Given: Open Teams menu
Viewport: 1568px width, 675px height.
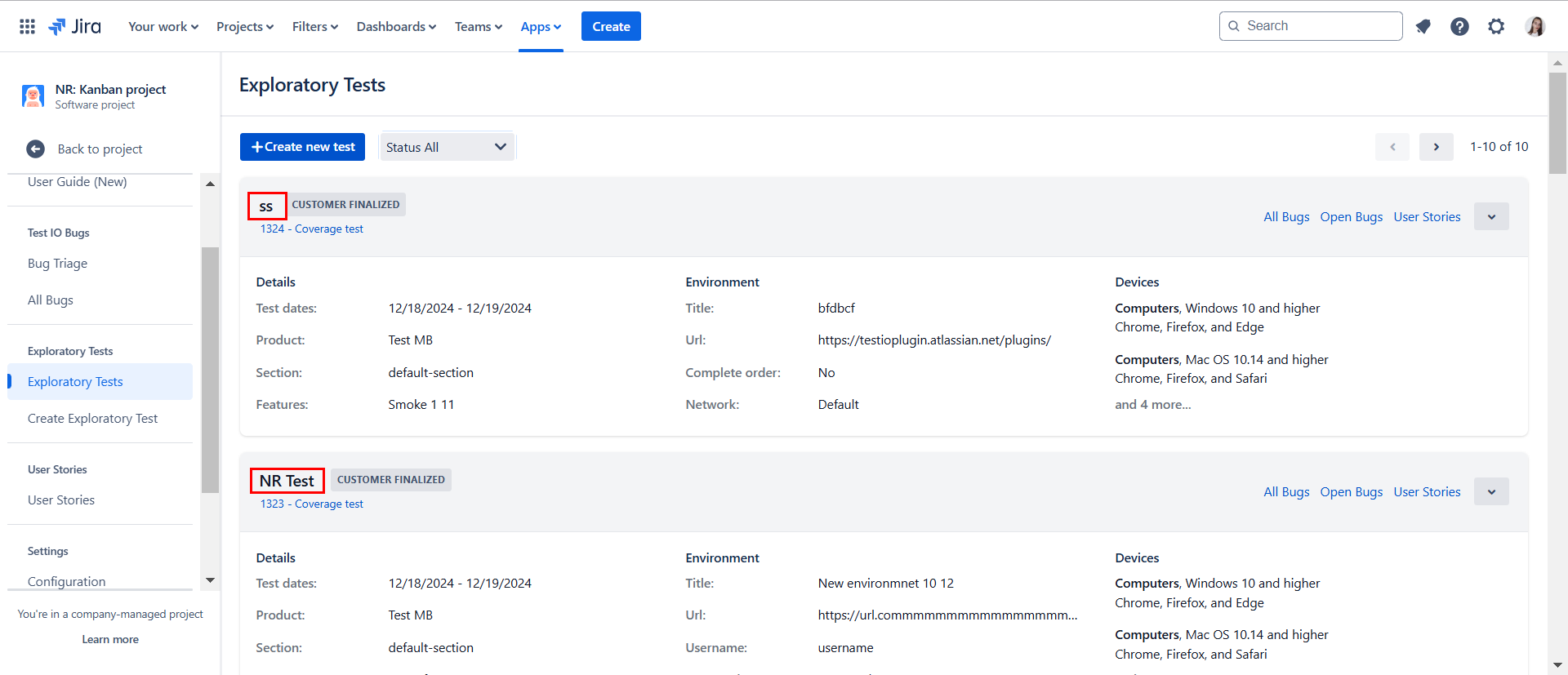Looking at the screenshot, I should tap(479, 26).
